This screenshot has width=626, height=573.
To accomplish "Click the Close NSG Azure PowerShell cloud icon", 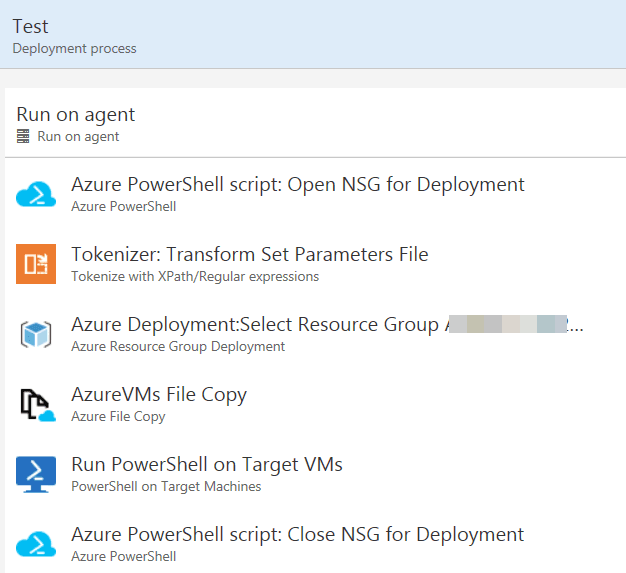I will (x=36, y=544).
